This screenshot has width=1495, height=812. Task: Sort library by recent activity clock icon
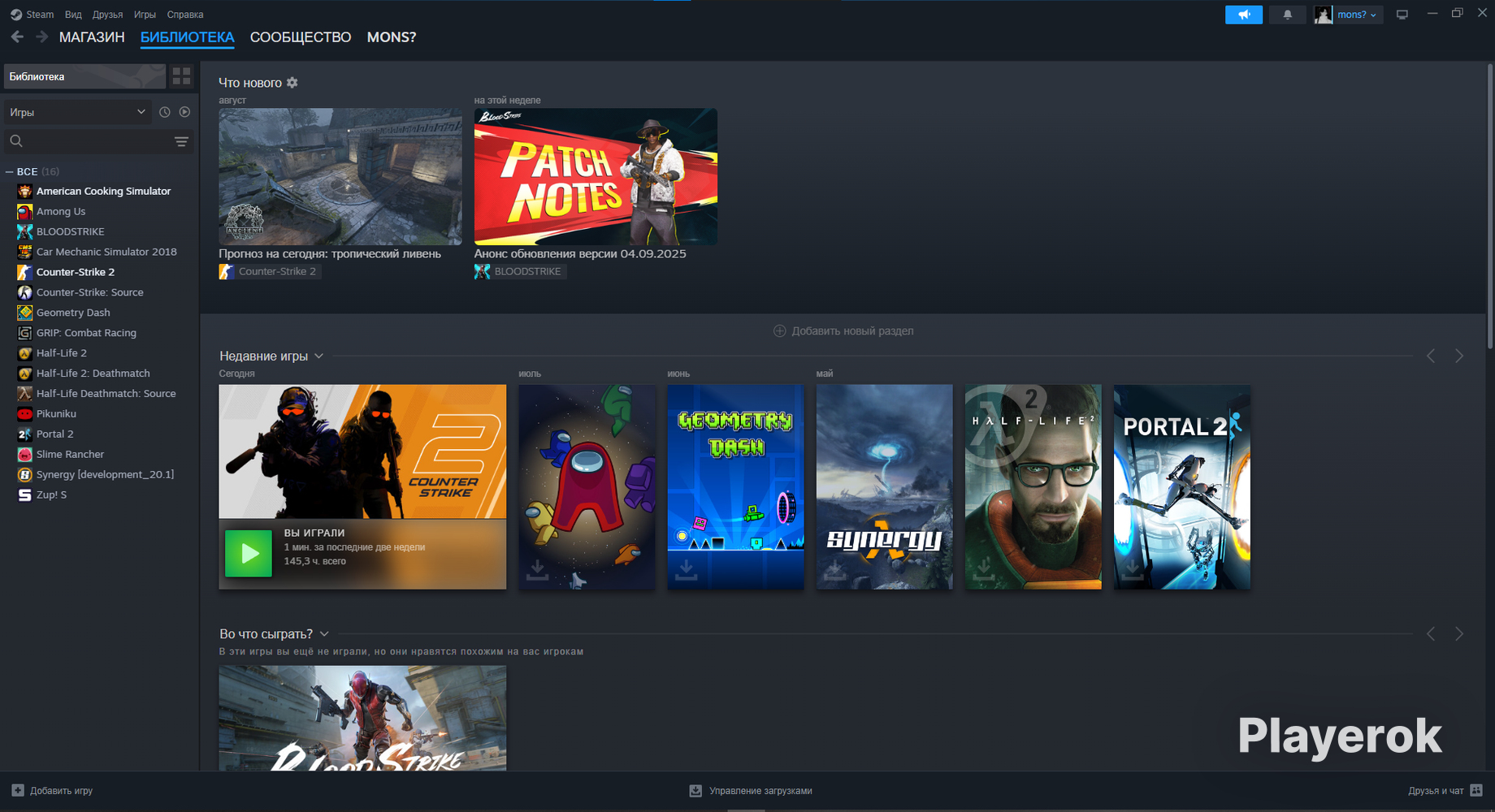[165, 112]
